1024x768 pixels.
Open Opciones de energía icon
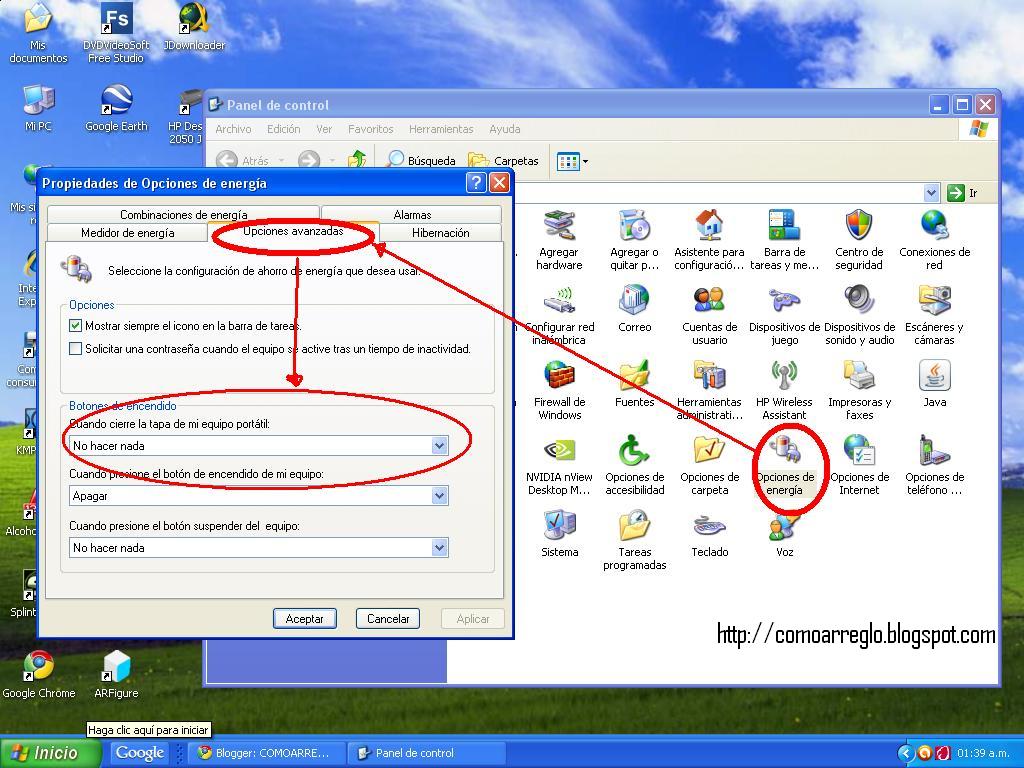(784, 451)
